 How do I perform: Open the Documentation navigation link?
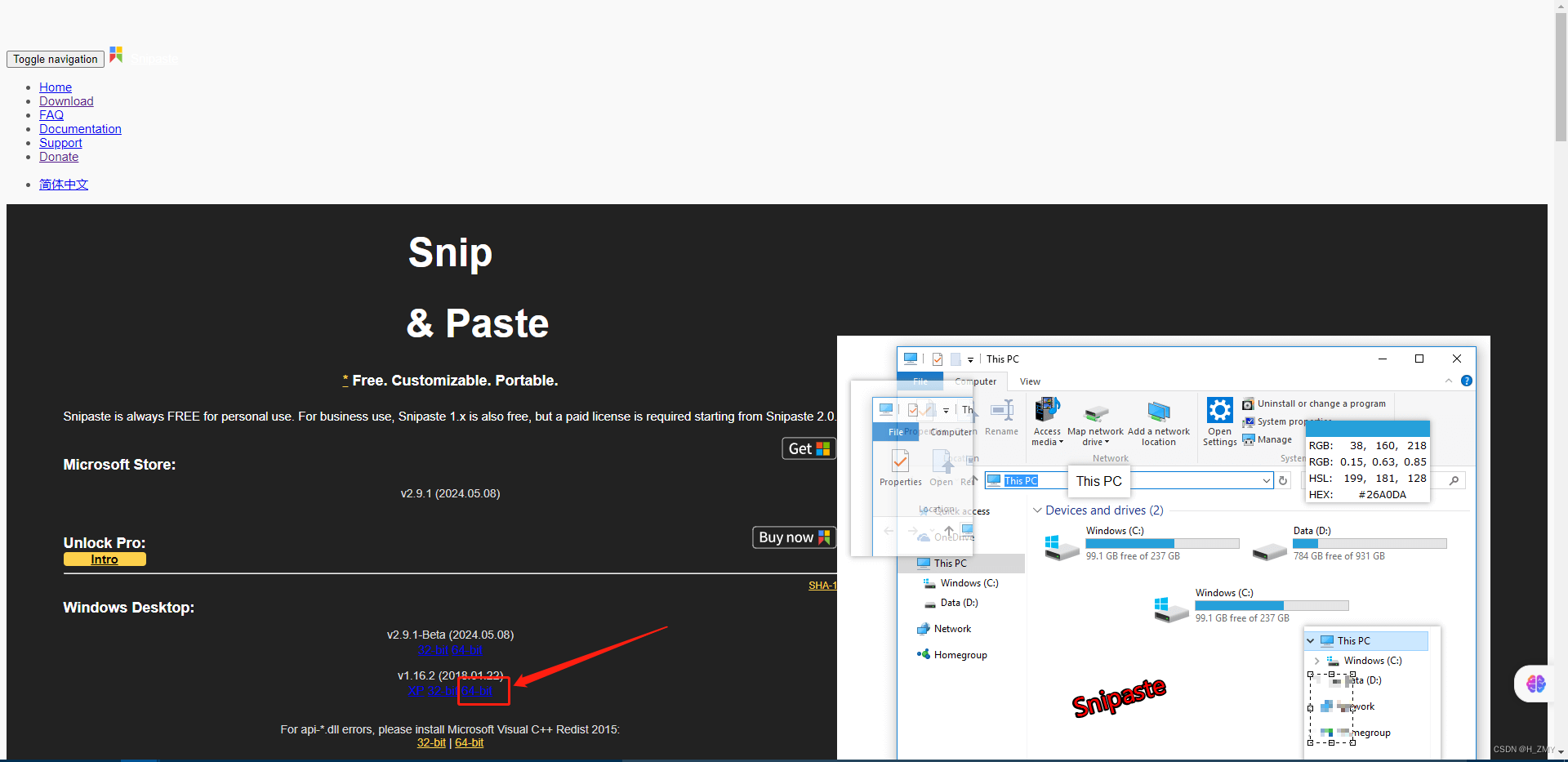(80, 129)
